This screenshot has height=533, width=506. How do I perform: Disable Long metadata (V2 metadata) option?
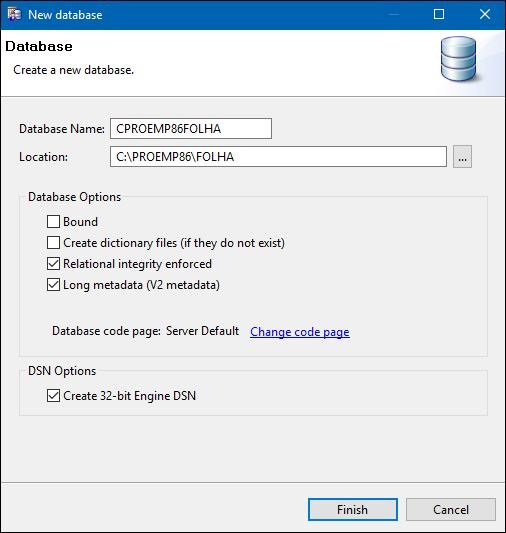[53, 285]
